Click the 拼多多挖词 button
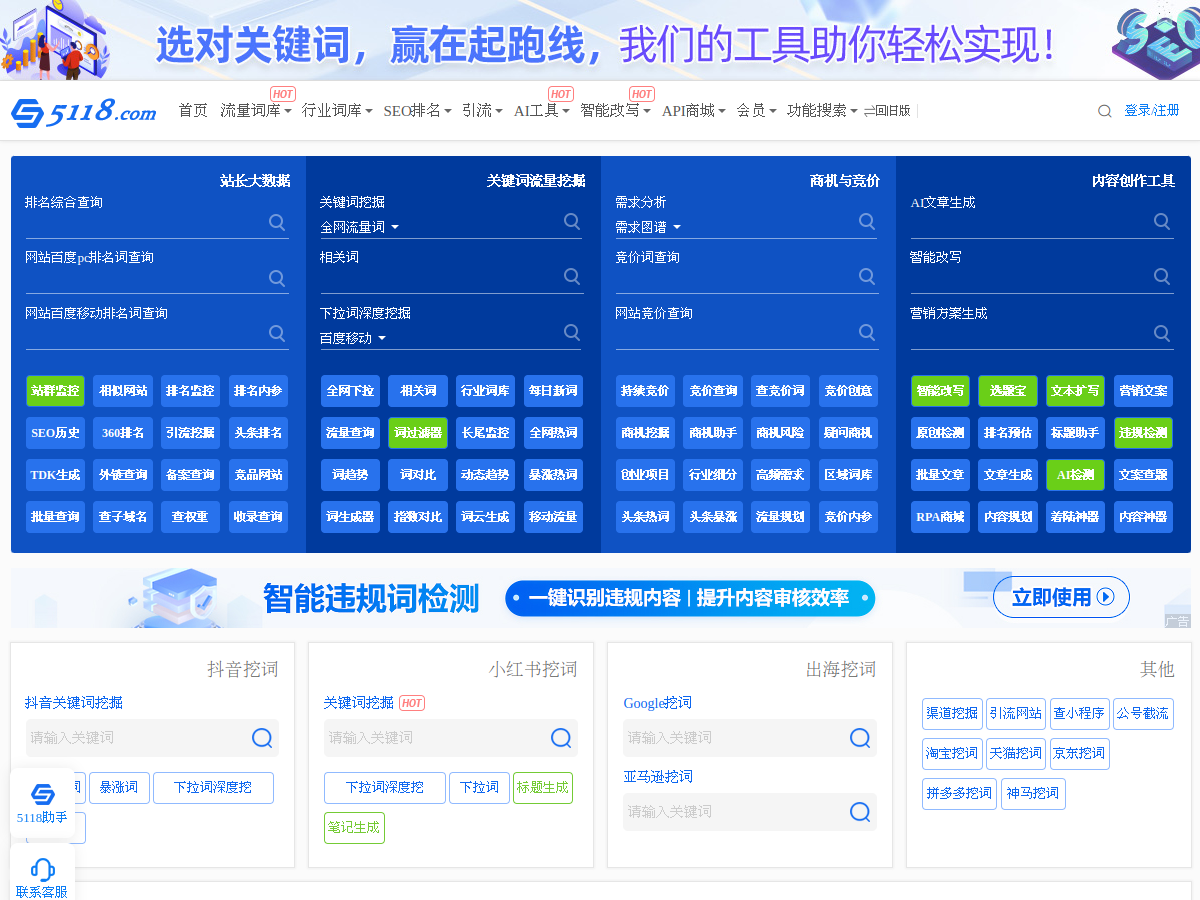Screen dimensions: 1200x900 pyautogui.click(x=959, y=794)
